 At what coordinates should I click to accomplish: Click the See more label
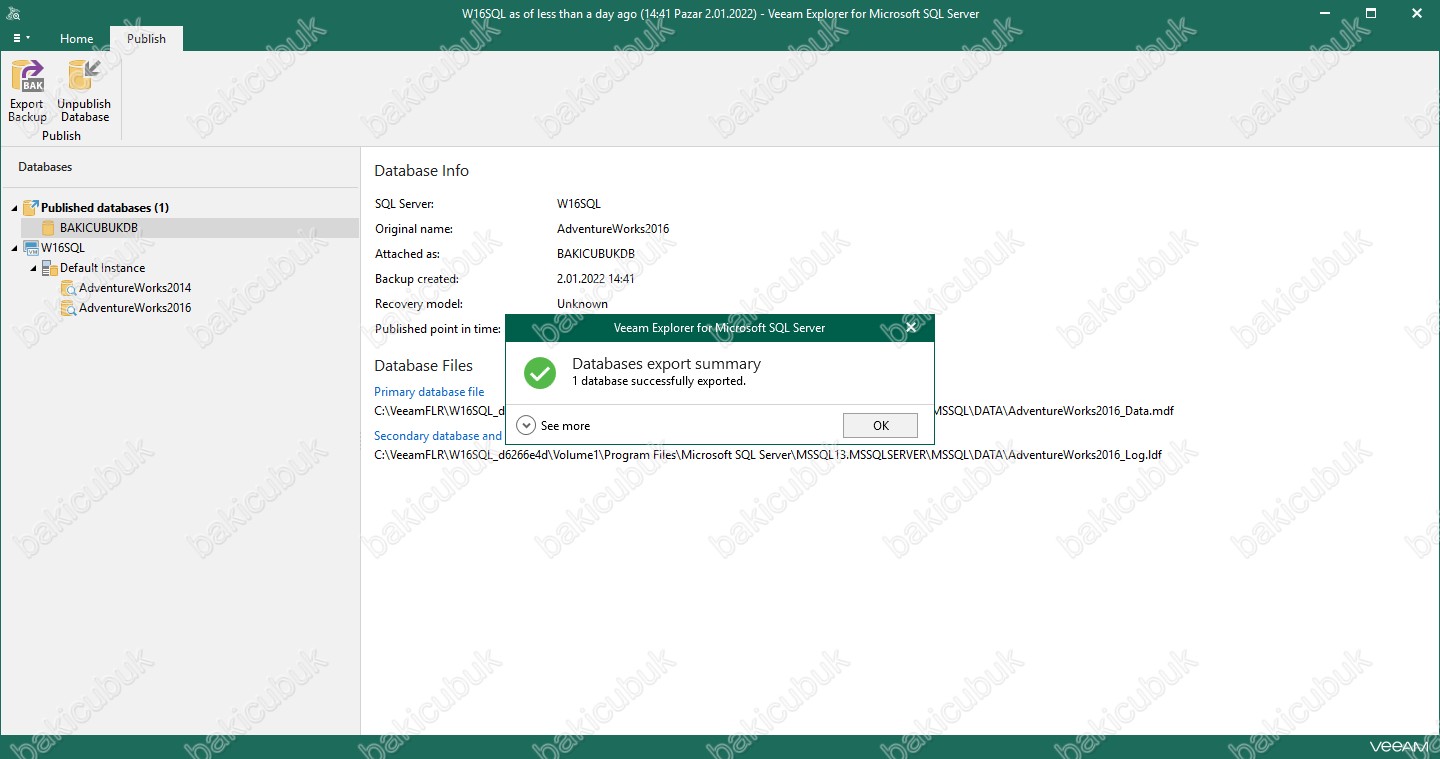click(x=565, y=426)
